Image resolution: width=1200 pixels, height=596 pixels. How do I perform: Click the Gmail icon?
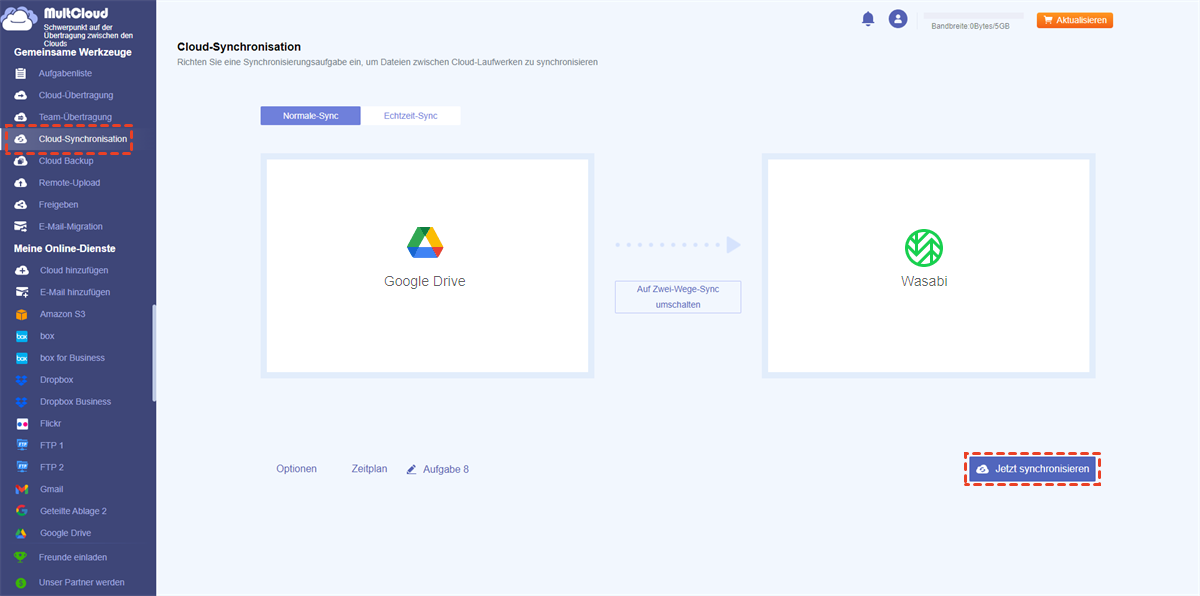(x=21, y=489)
